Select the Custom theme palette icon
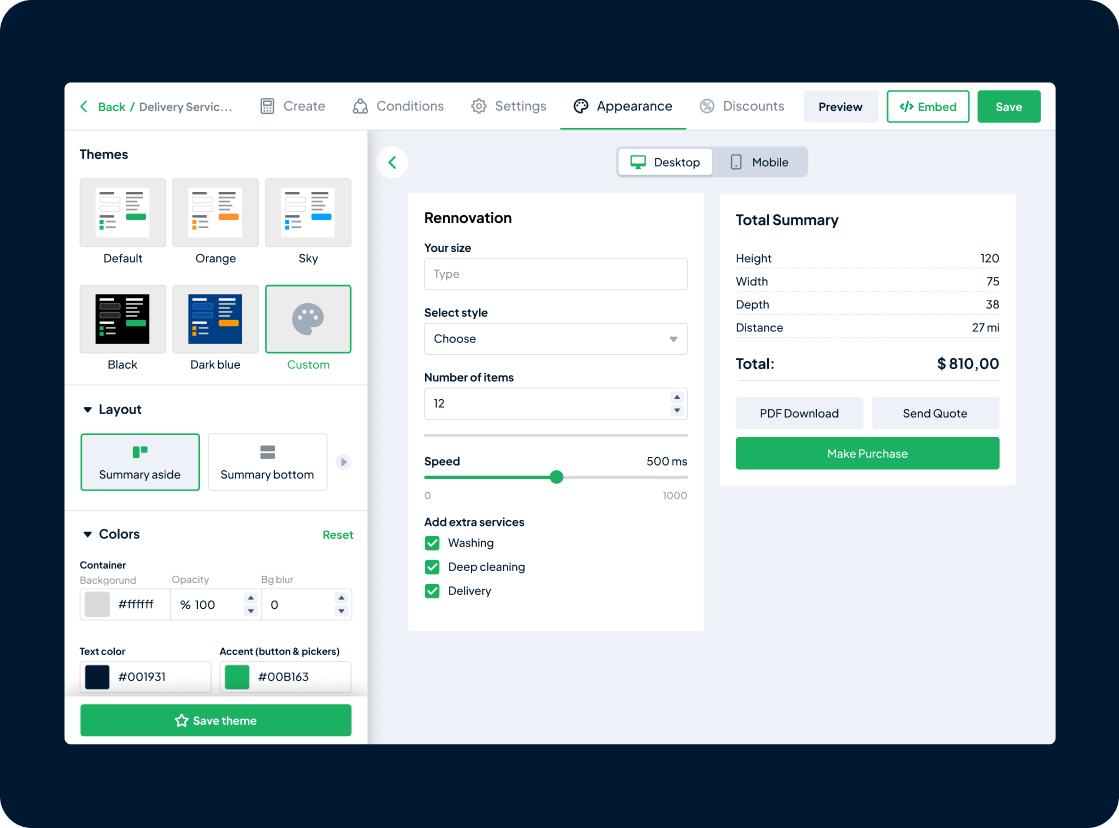Viewport: 1119px width, 828px height. pos(308,319)
